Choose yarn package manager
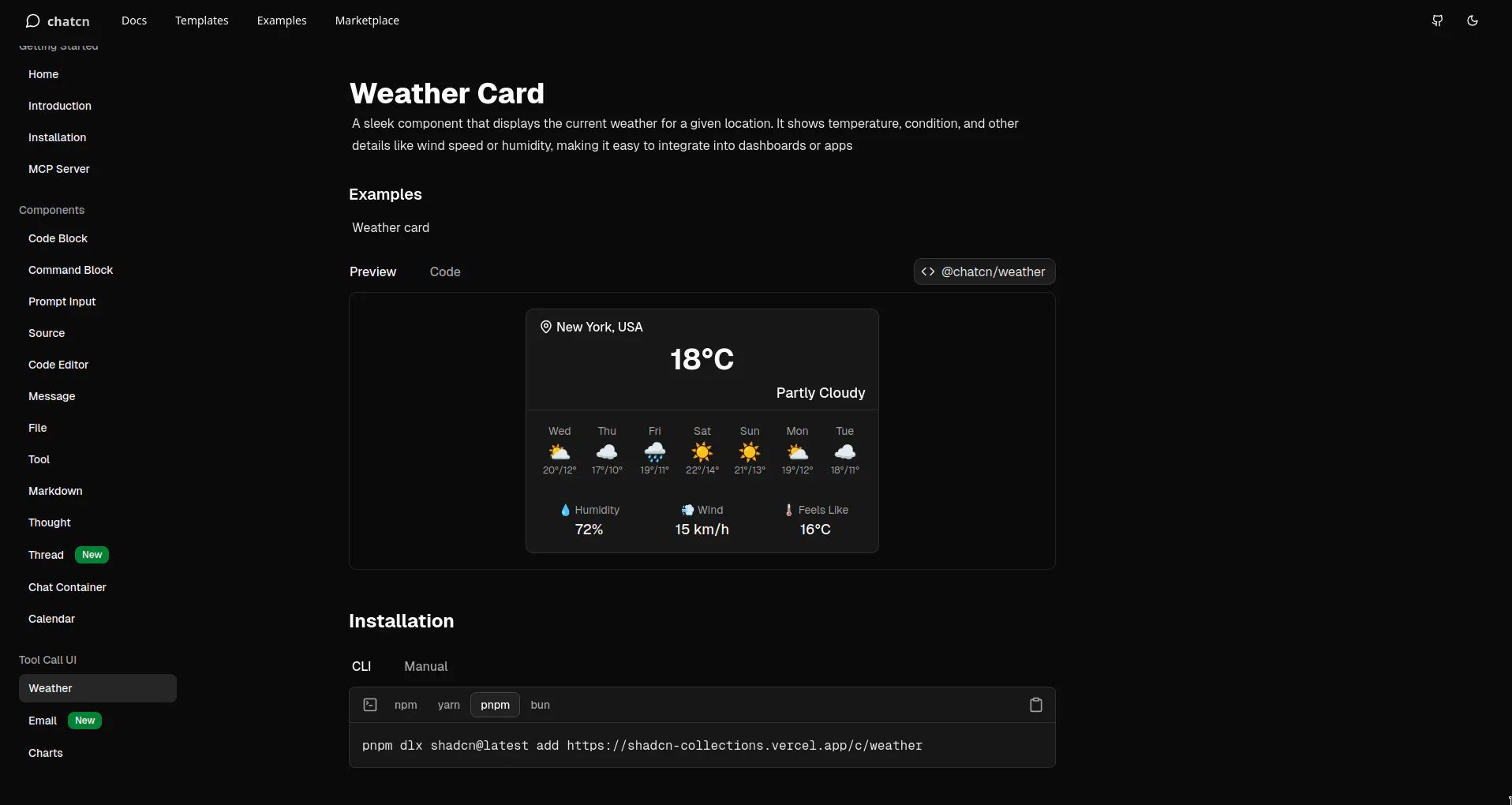The image size is (1512, 805). pyautogui.click(x=449, y=705)
